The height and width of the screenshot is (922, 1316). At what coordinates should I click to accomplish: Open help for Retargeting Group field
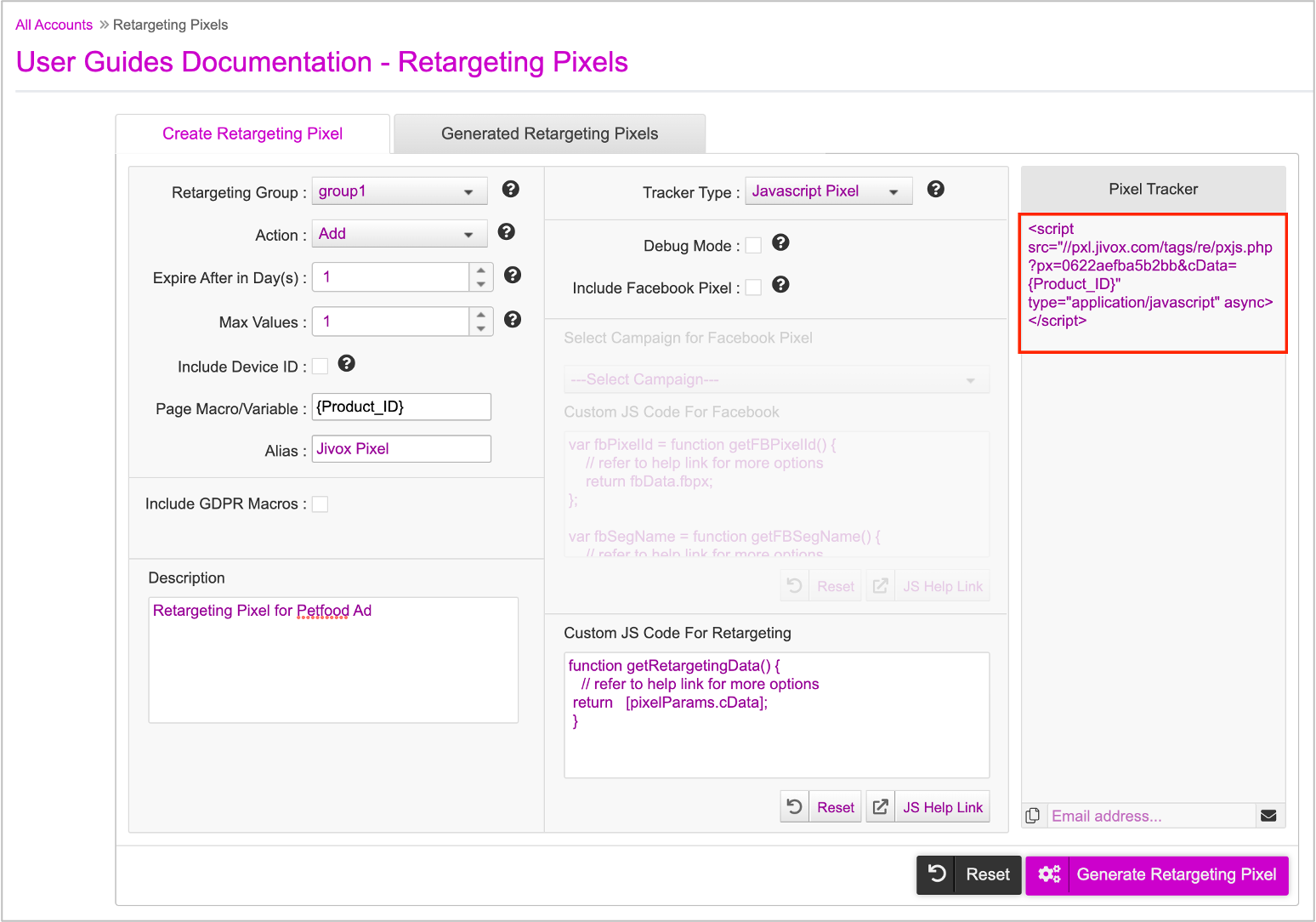point(510,189)
